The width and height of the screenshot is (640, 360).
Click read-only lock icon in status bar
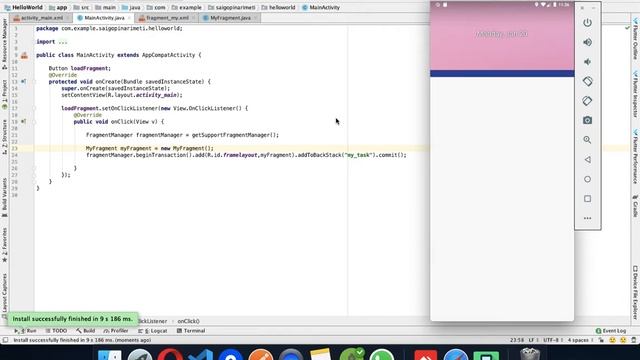pos(601,340)
